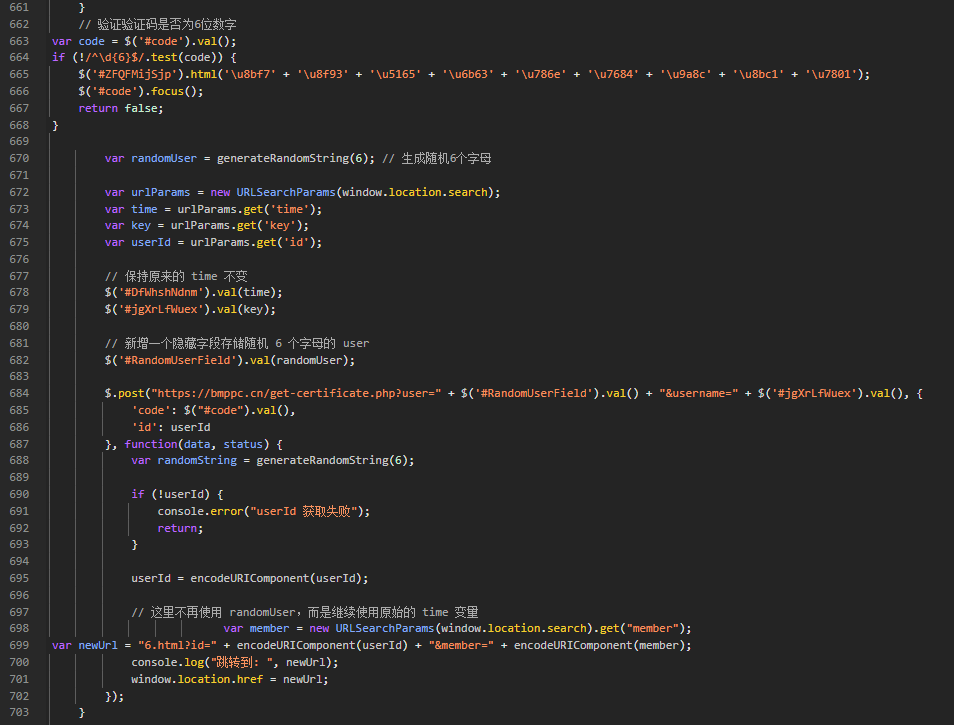Click 'urlParams' variable declaration on line 672

click(x=161, y=192)
